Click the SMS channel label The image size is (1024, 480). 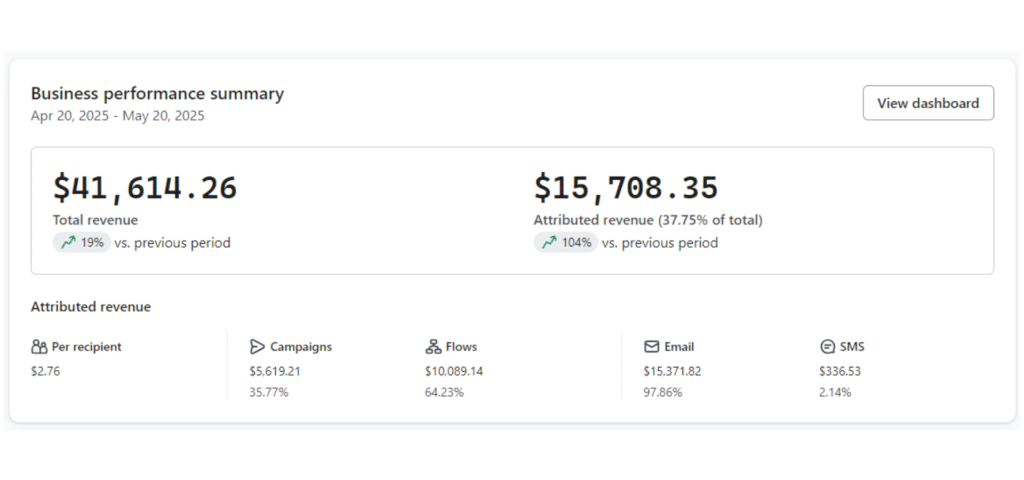pos(852,347)
